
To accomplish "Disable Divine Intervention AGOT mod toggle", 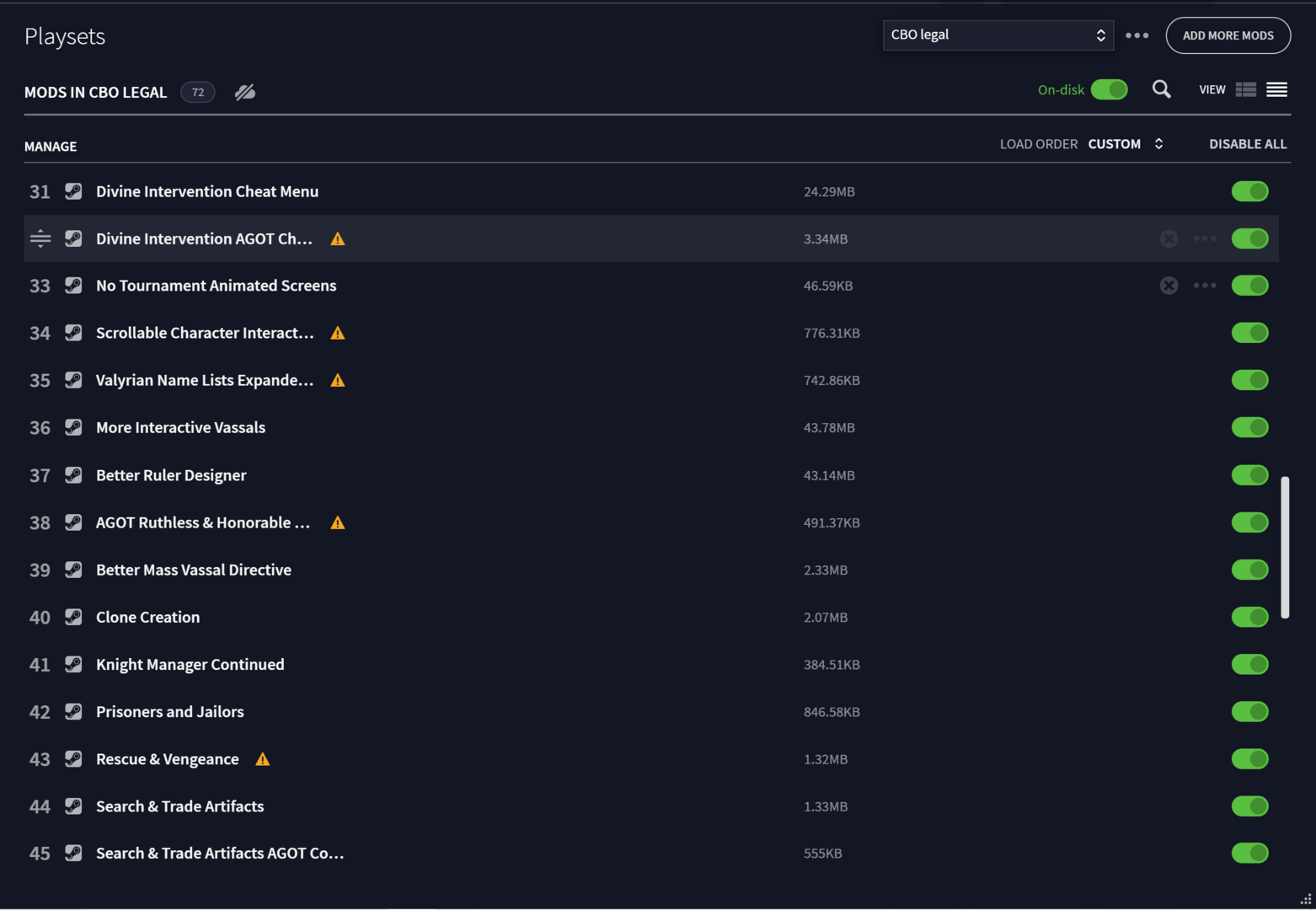I will click(x=1249, y=238).
